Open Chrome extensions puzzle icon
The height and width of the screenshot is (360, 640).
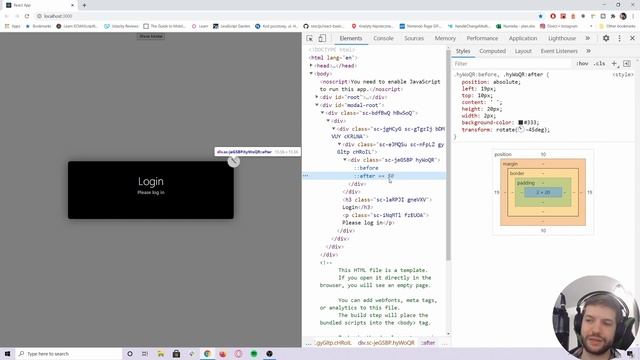(x=613, y=16)
